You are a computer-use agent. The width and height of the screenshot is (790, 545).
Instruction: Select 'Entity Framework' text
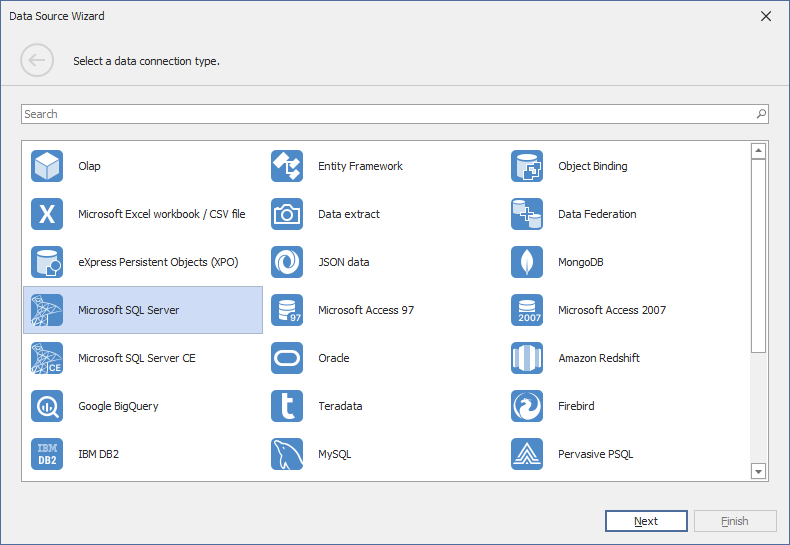(x=360, y=166)
